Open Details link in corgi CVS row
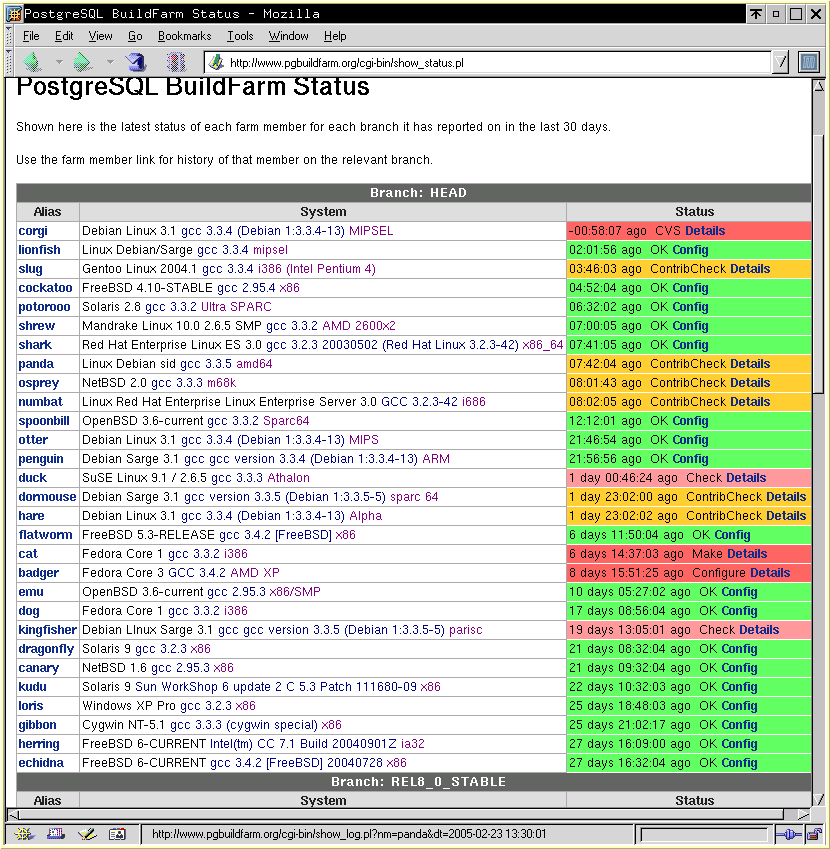Image resolution: width=830 pixels, height=849 pixels. pyautogui.click(x=705, y=231)
